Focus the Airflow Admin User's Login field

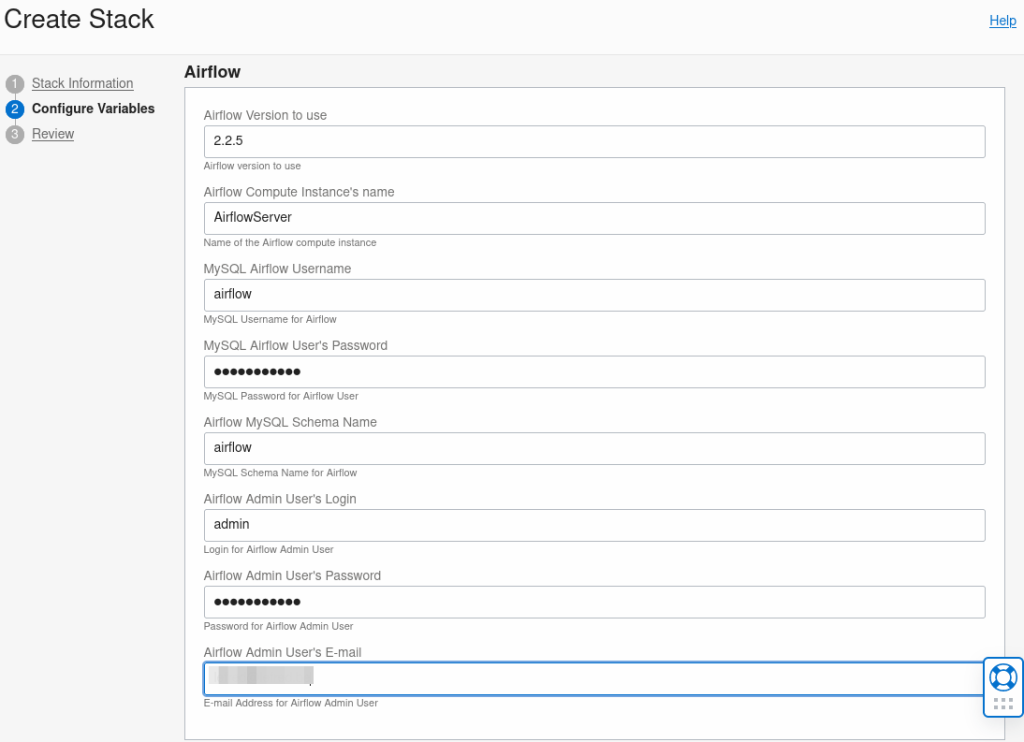[x=594, y=525]
